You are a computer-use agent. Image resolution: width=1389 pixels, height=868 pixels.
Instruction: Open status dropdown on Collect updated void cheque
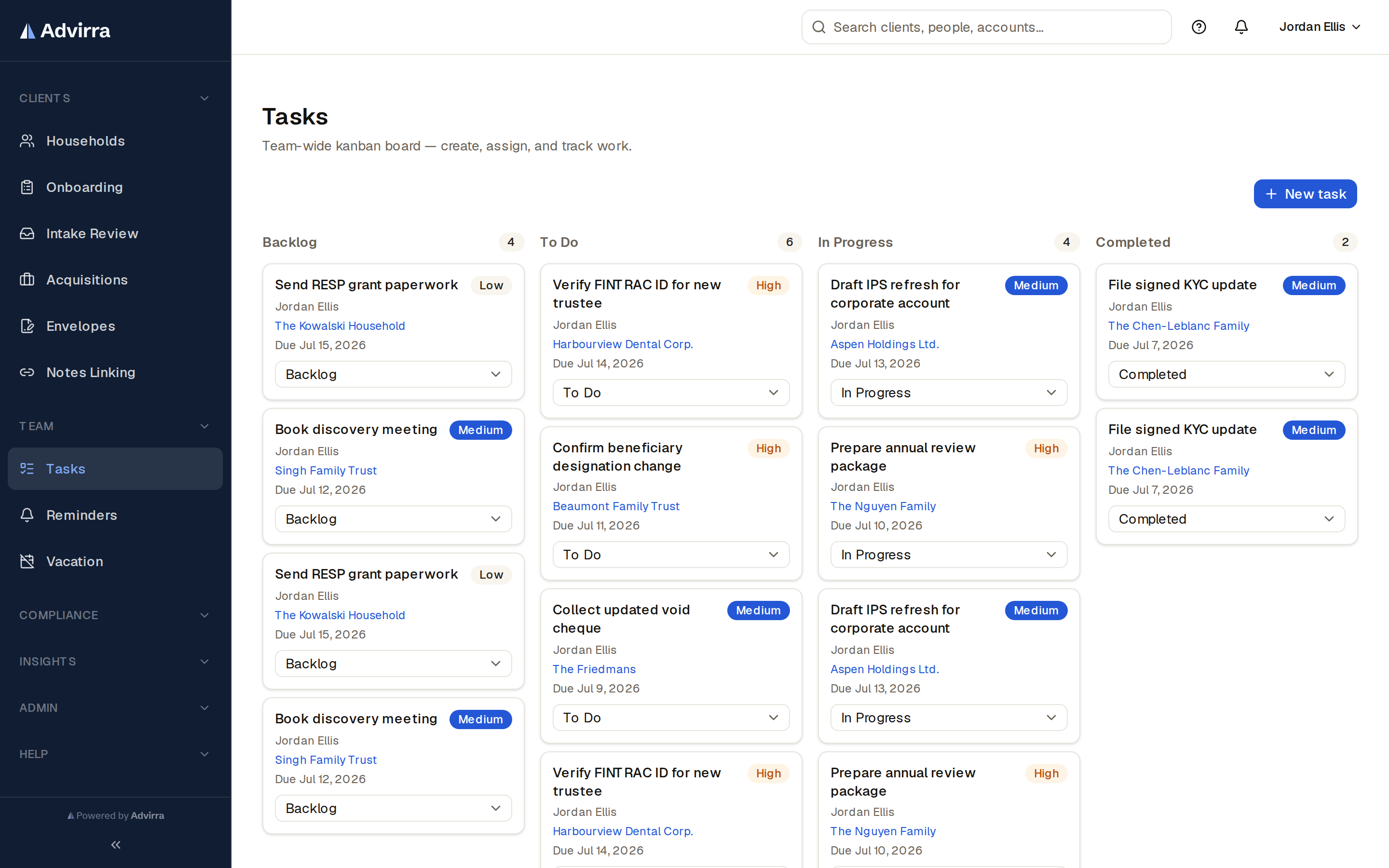671,718
